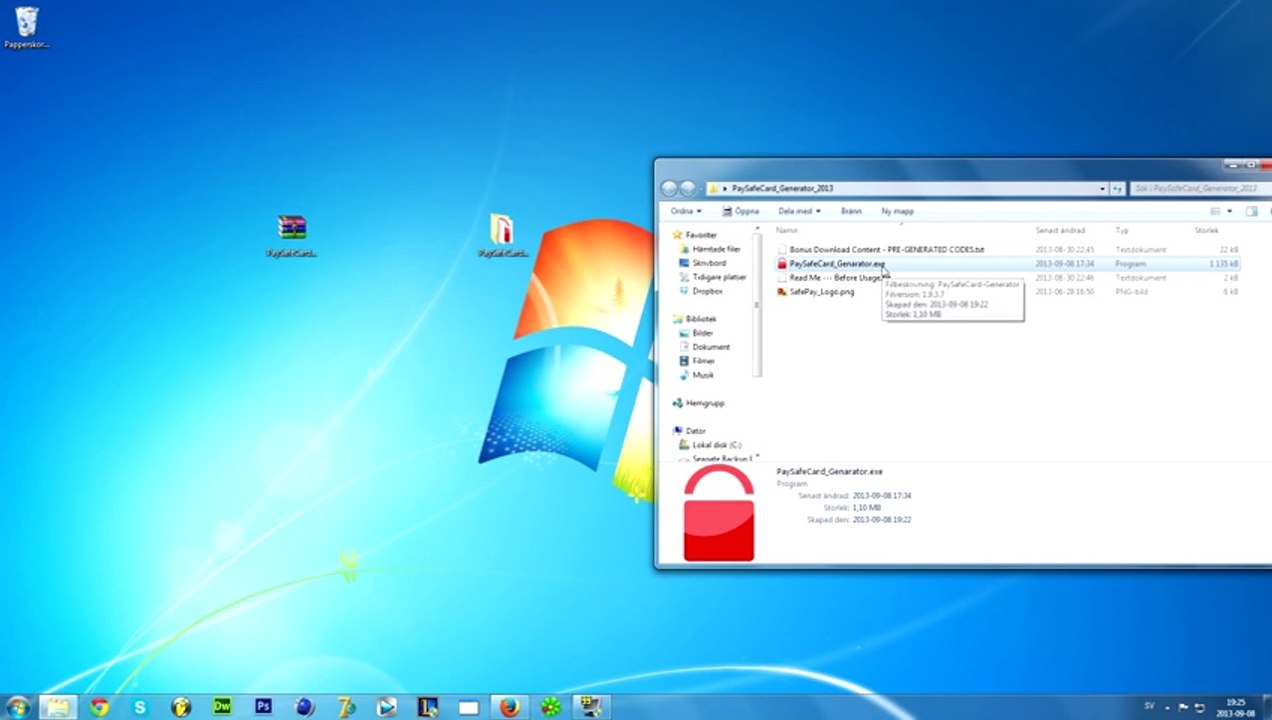
Task: Show hidden system tray icons
Action: tap(1167, 707)
